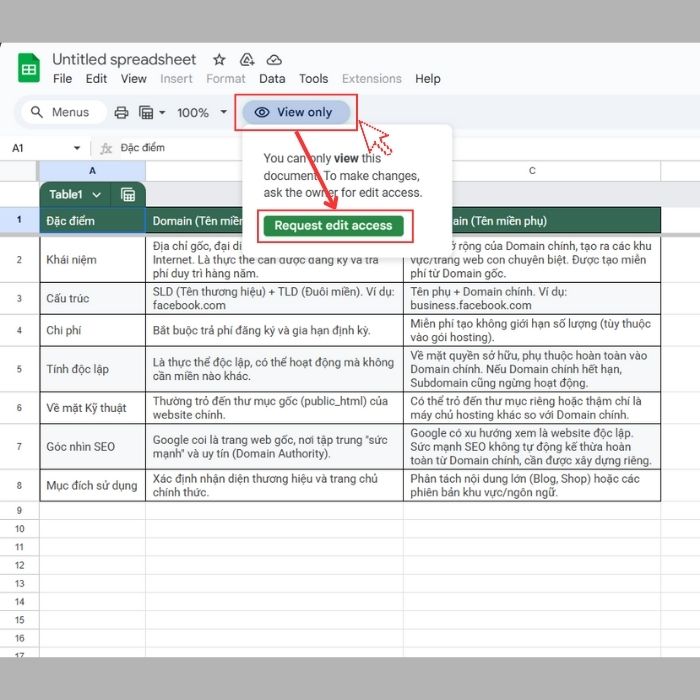Select row 5 header

coord(19,369)
